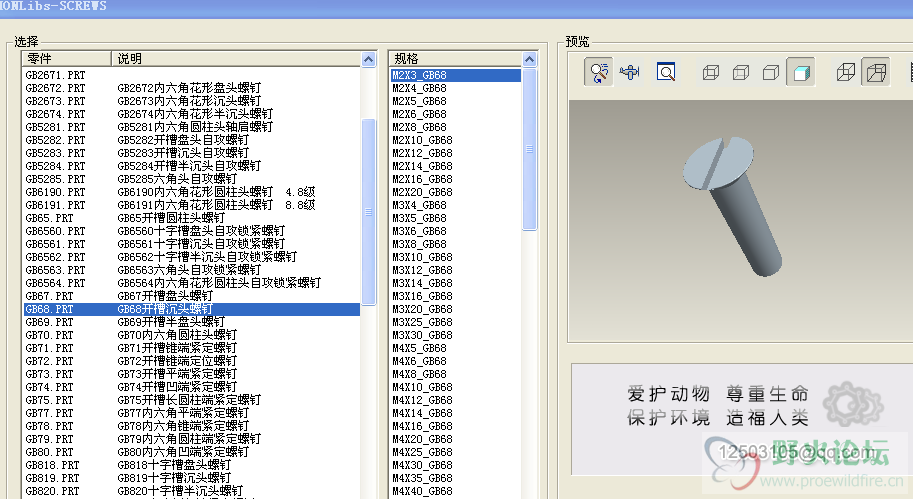Select the spin/pan/zoom view mode icon
Image resolution: width=913 pixels, height=499 pixels.
pyautogui.click(x=599, y=72)
